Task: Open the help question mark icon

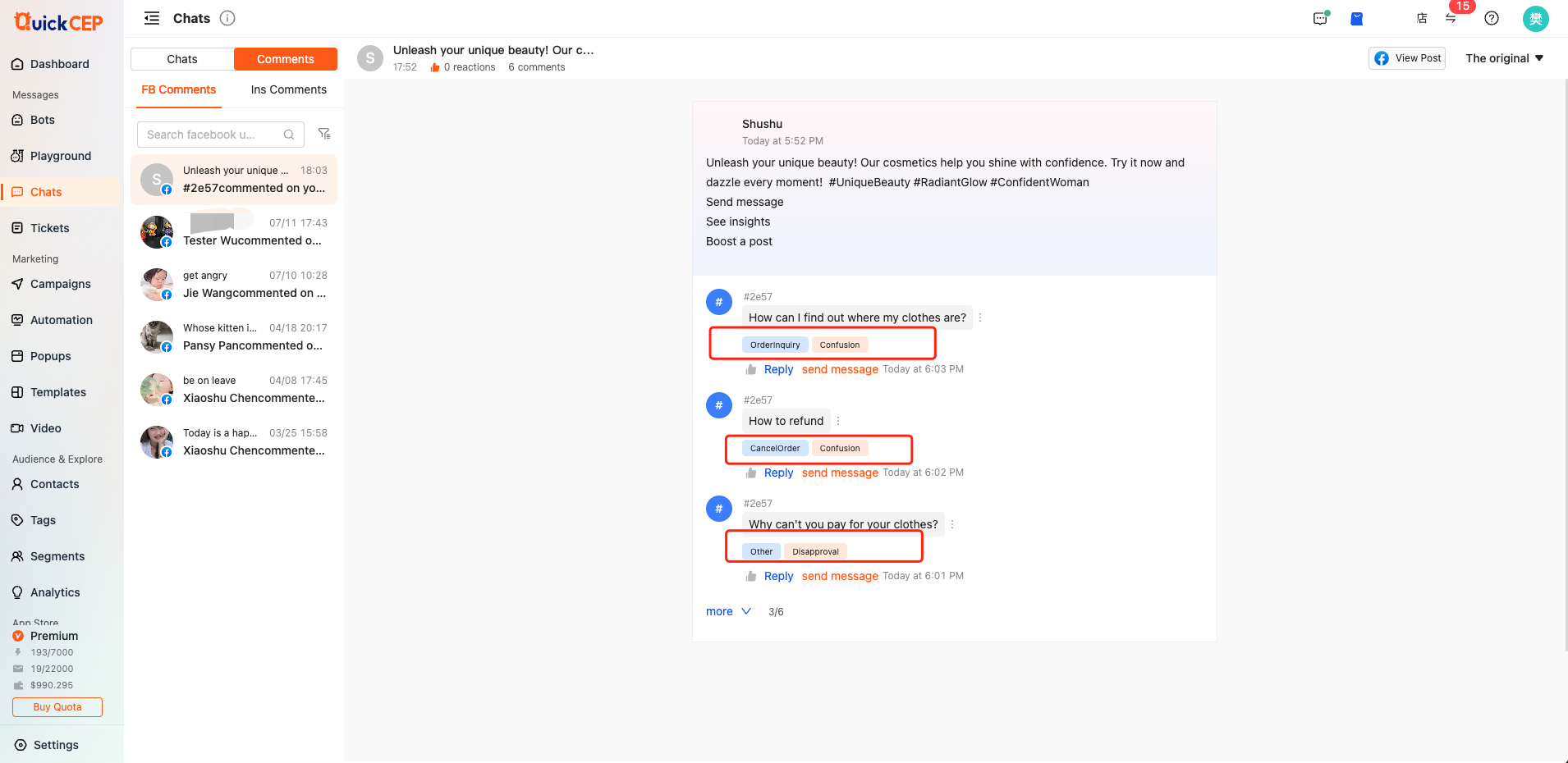Action: click(x=1492, y=18)
